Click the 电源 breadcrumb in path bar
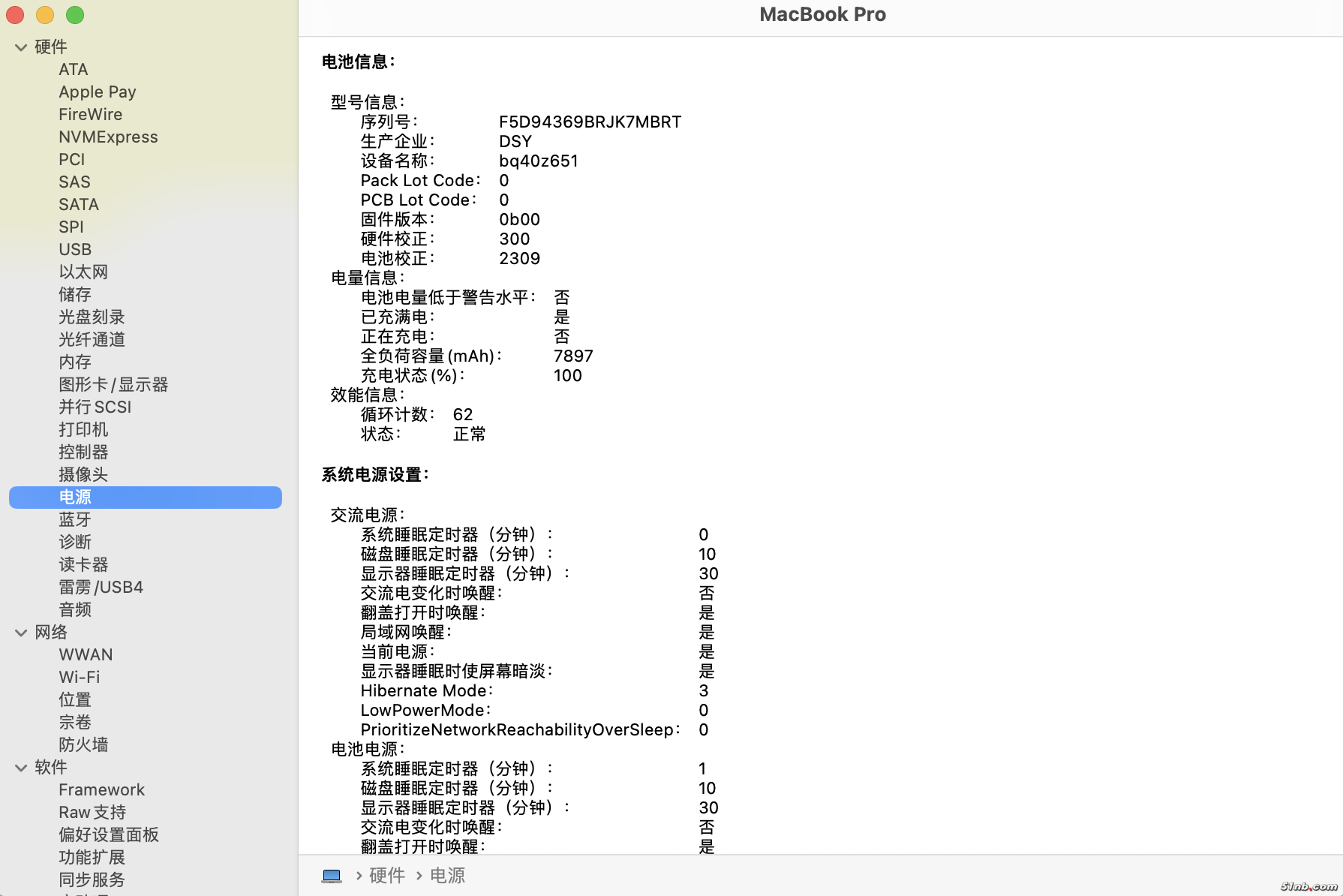1343x896 pixels. pyautogui.click(x=447, y=876)
